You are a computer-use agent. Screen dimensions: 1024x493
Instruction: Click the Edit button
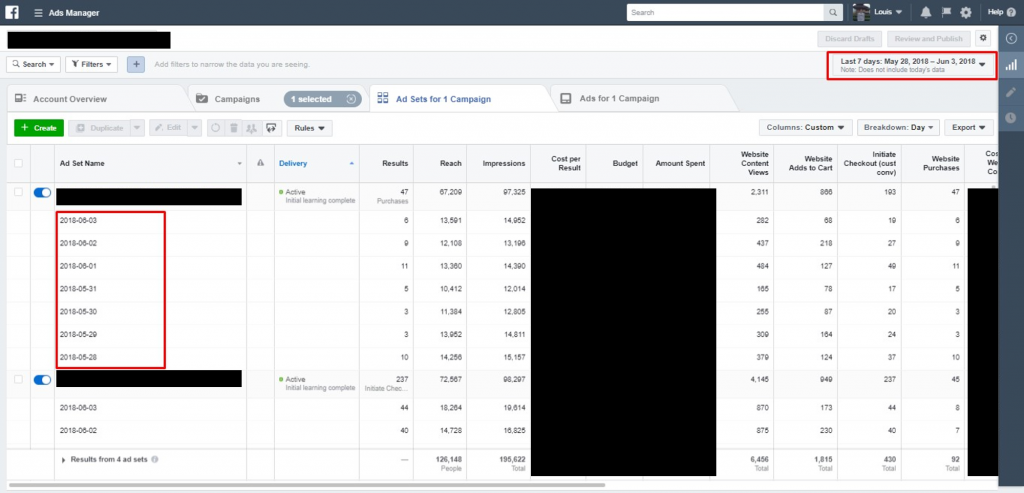coord(168,128)
